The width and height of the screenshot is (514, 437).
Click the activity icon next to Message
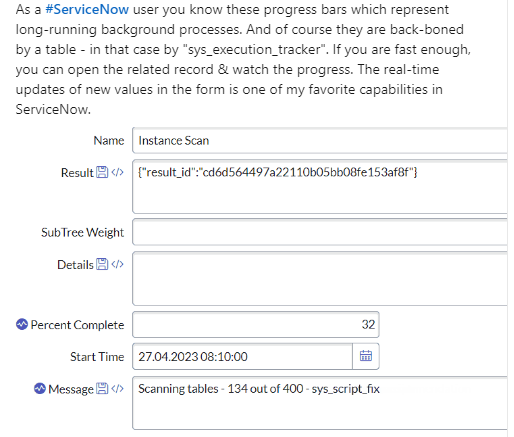click(x=40, y=388)
